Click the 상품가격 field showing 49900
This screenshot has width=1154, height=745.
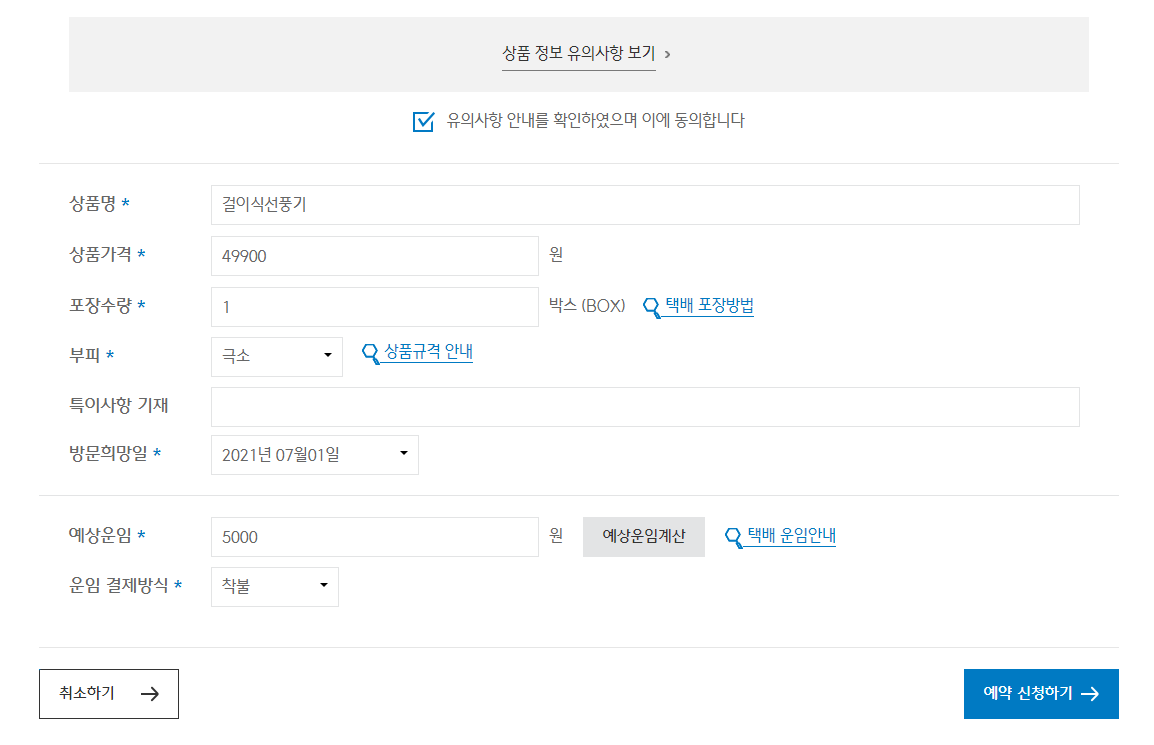click(x=375, y=255)
